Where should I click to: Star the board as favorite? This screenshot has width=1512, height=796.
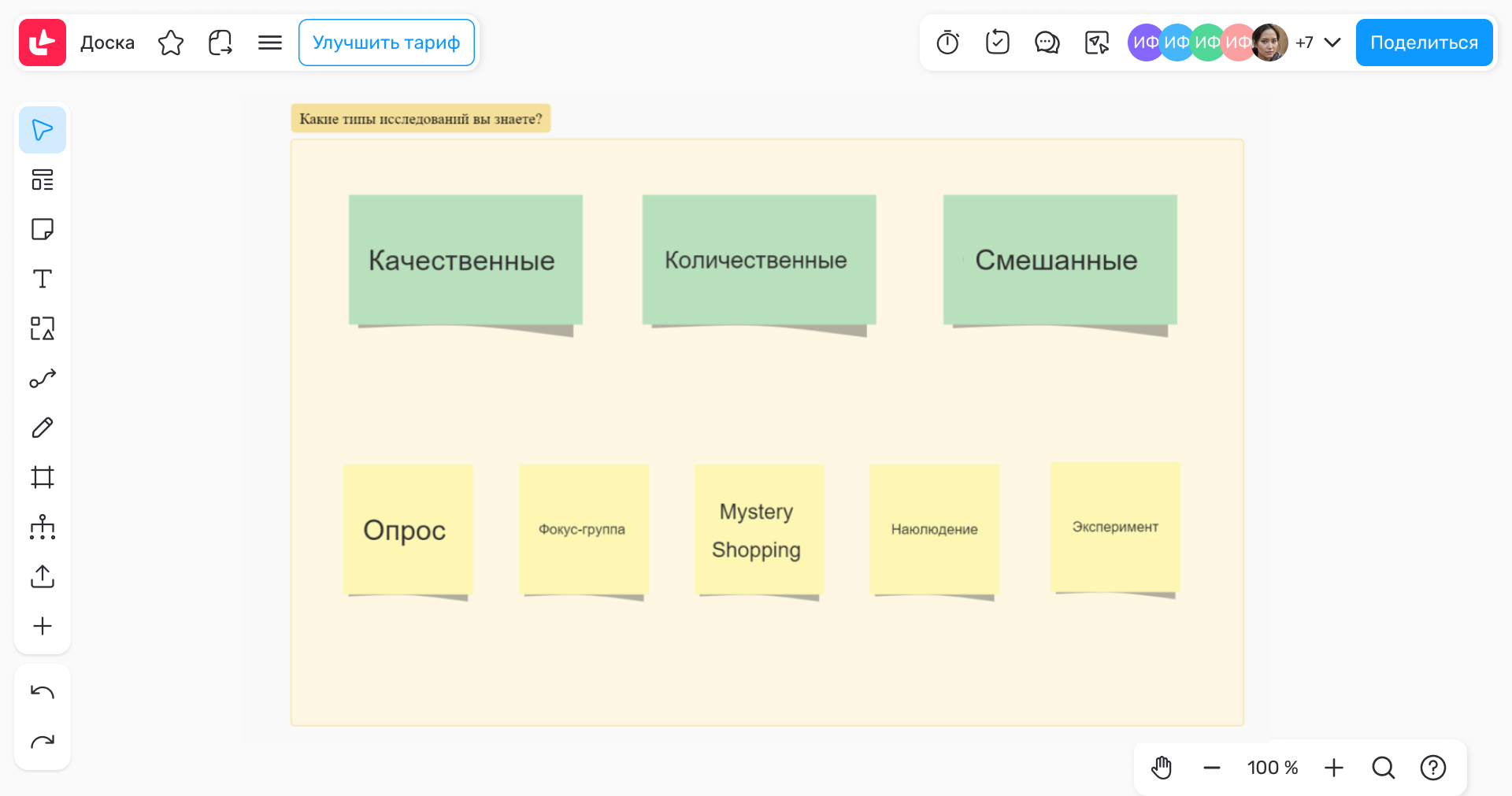pyautogui.click(x=171, y=43)
